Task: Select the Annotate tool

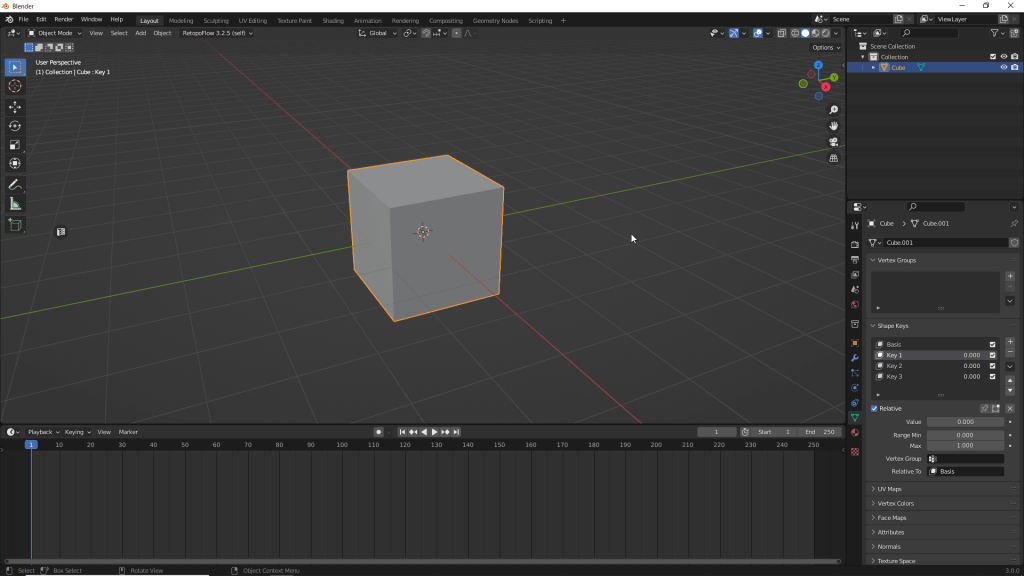Action: pos(14,185)
